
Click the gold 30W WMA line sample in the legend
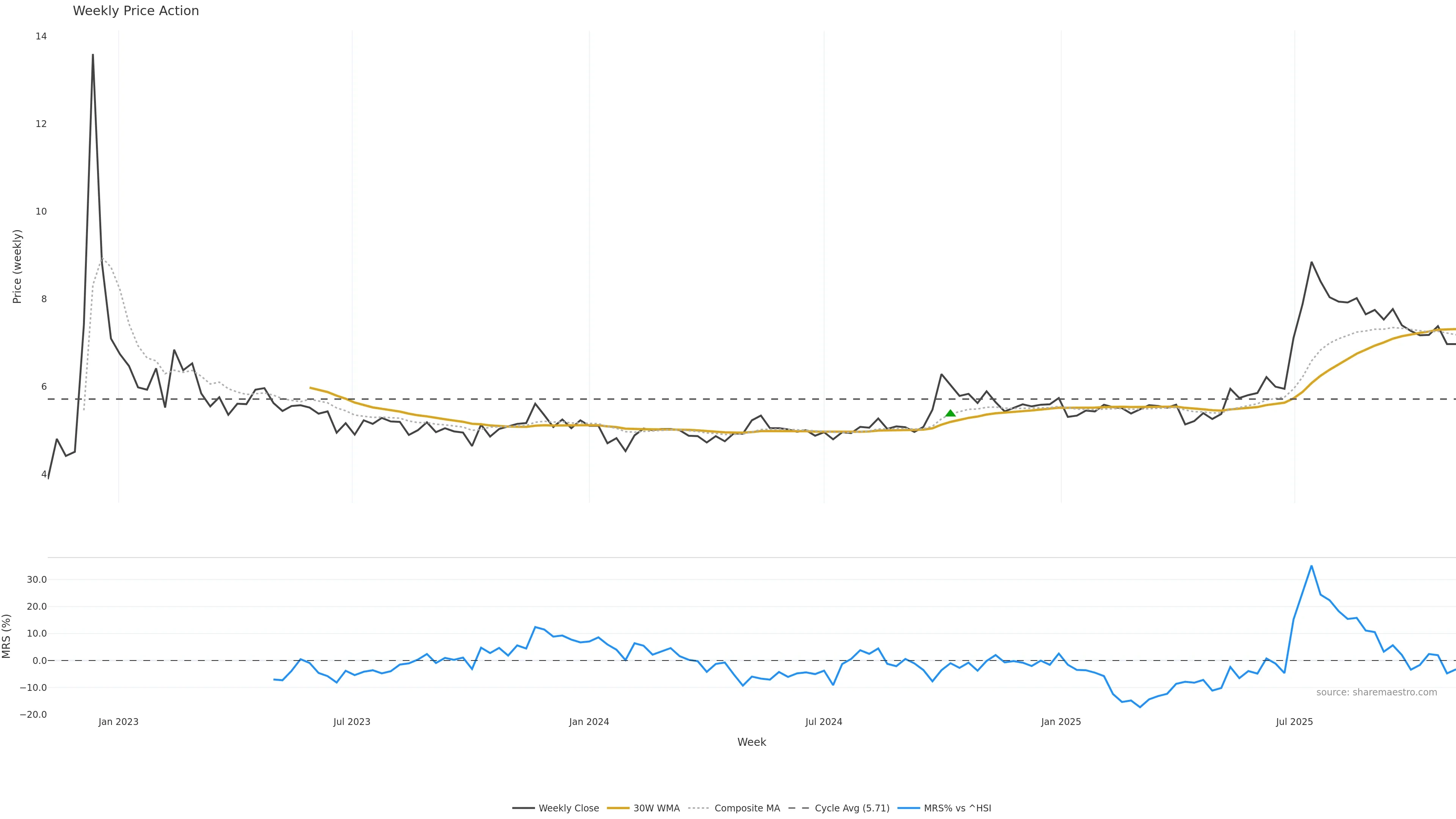[618, 808]
